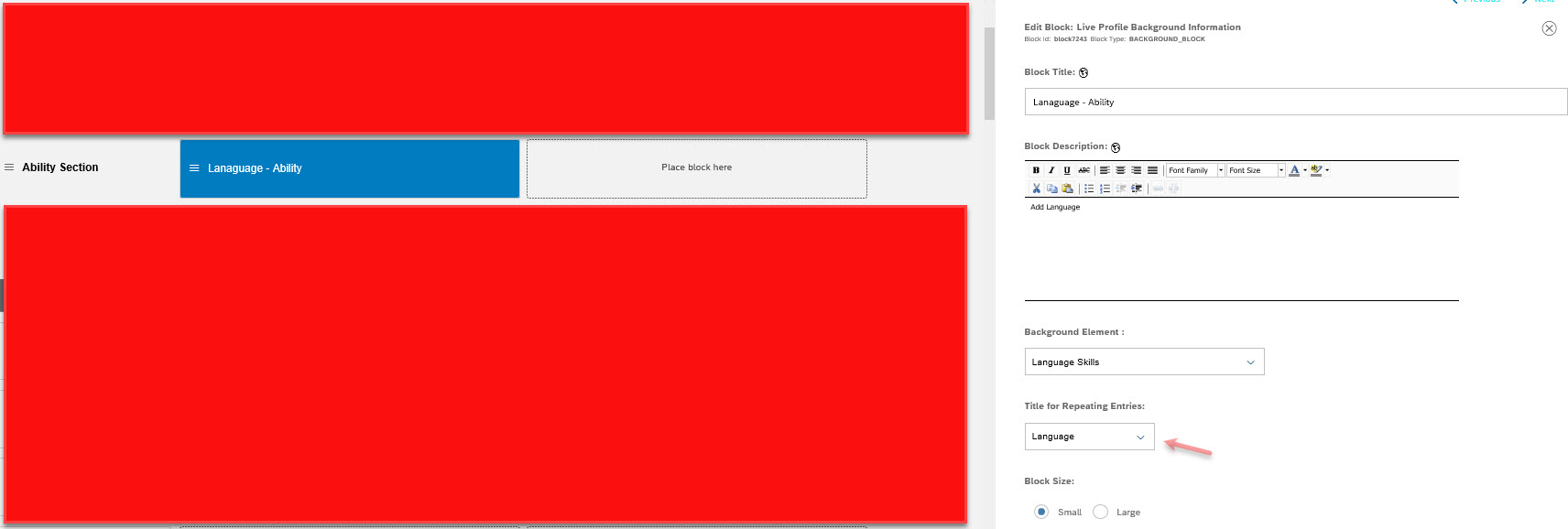Open the highlight color picker arrow
The height and width of the screenshot is (529, 1568).
coord(1327,170)
